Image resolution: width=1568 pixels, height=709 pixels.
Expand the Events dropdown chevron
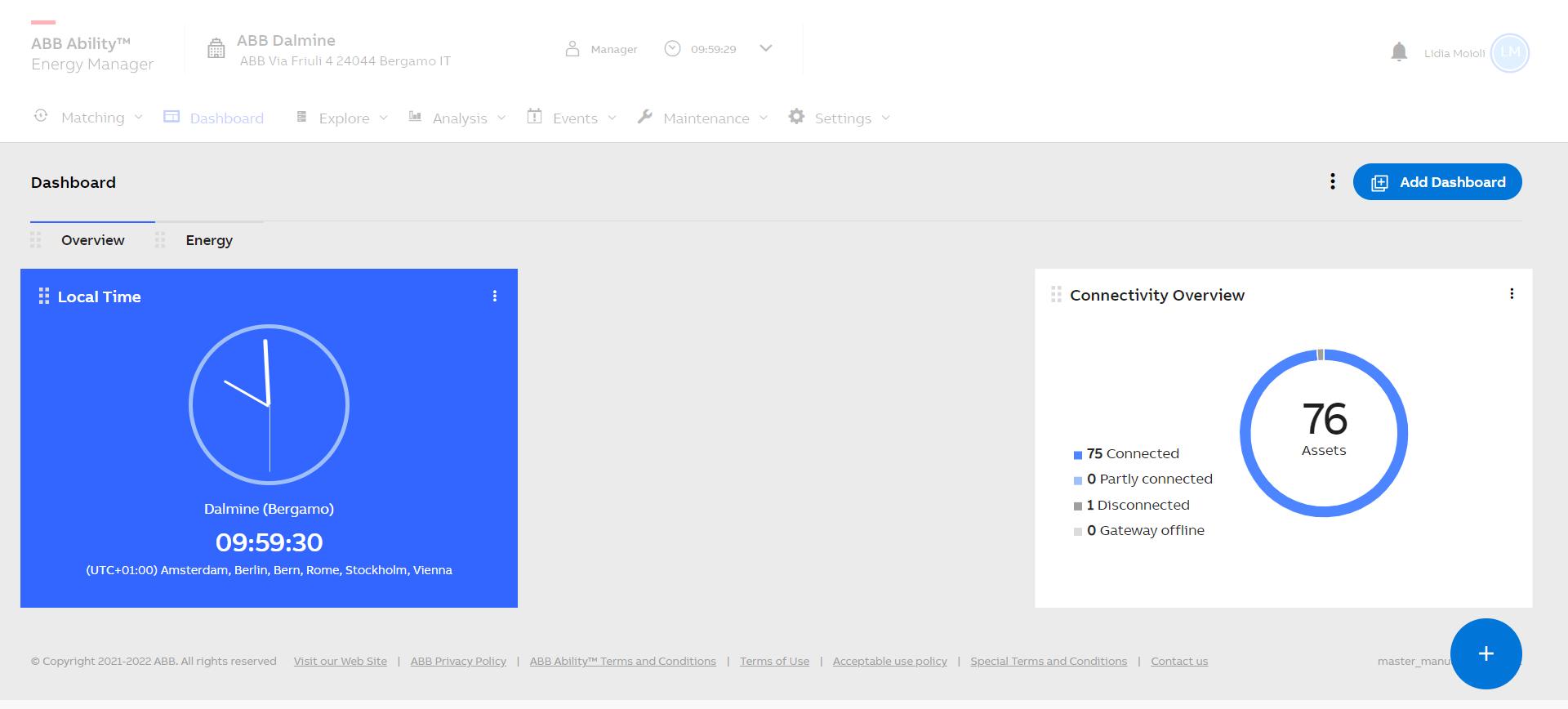click(x=612, y=118)
